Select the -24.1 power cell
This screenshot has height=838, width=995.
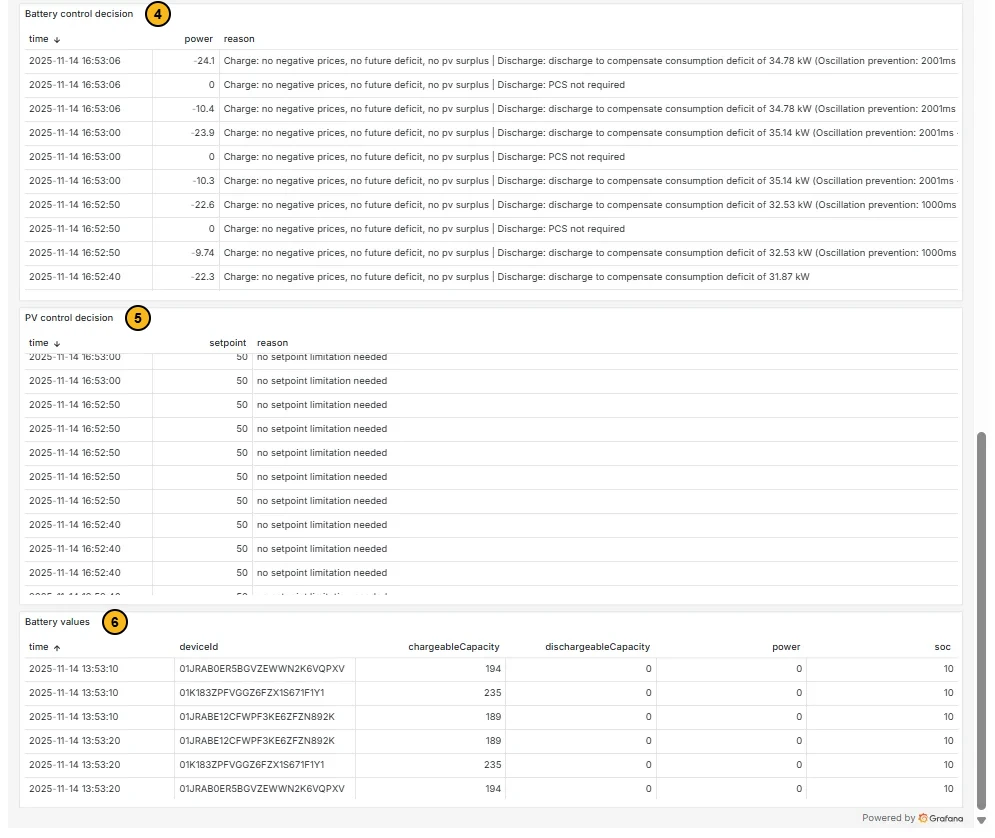186,61
